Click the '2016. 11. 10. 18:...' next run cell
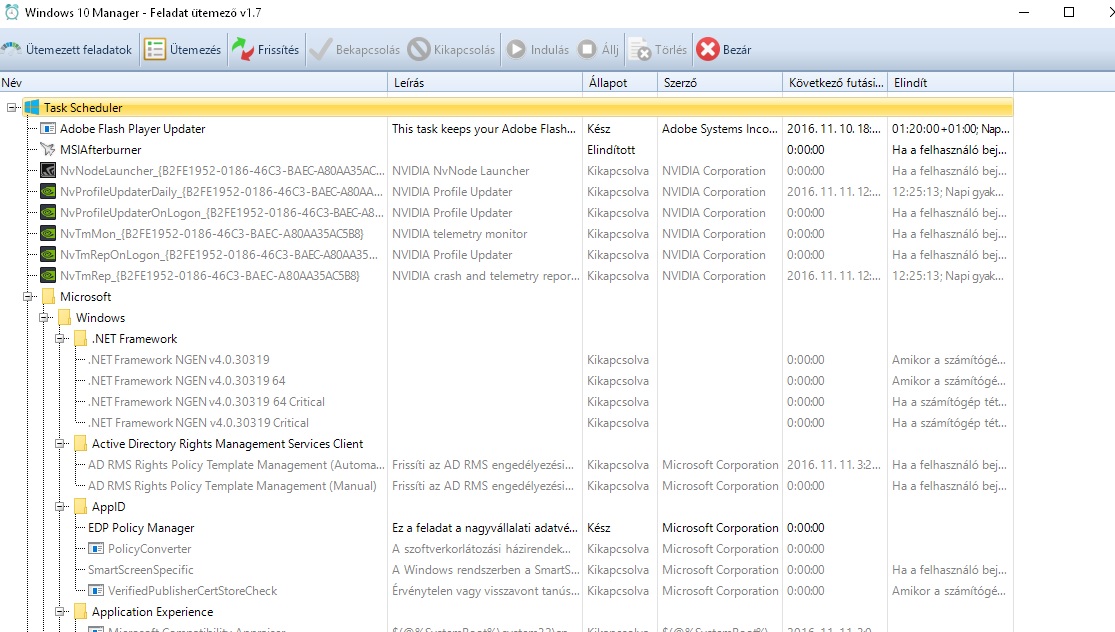This screenshot has height=632, width=1115. tap(833, 129)
